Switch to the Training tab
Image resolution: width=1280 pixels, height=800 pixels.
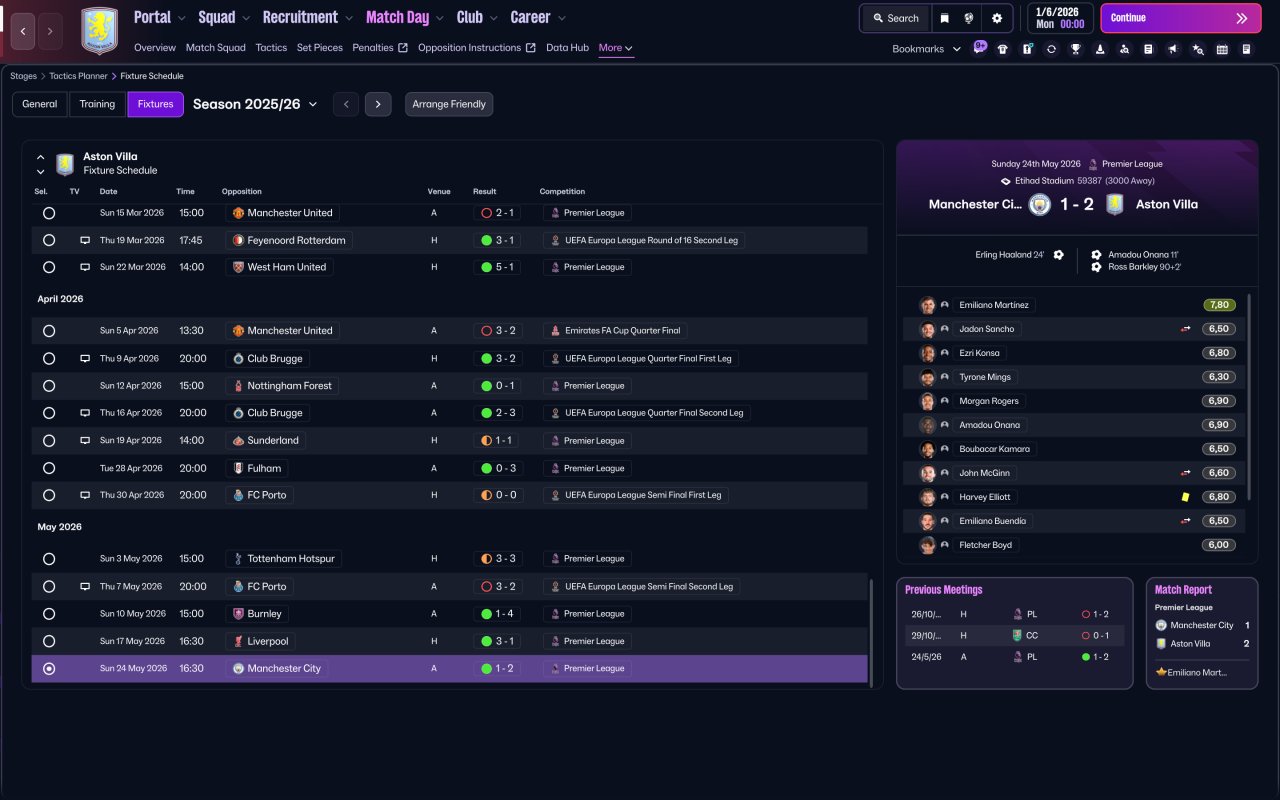[98, 104]
